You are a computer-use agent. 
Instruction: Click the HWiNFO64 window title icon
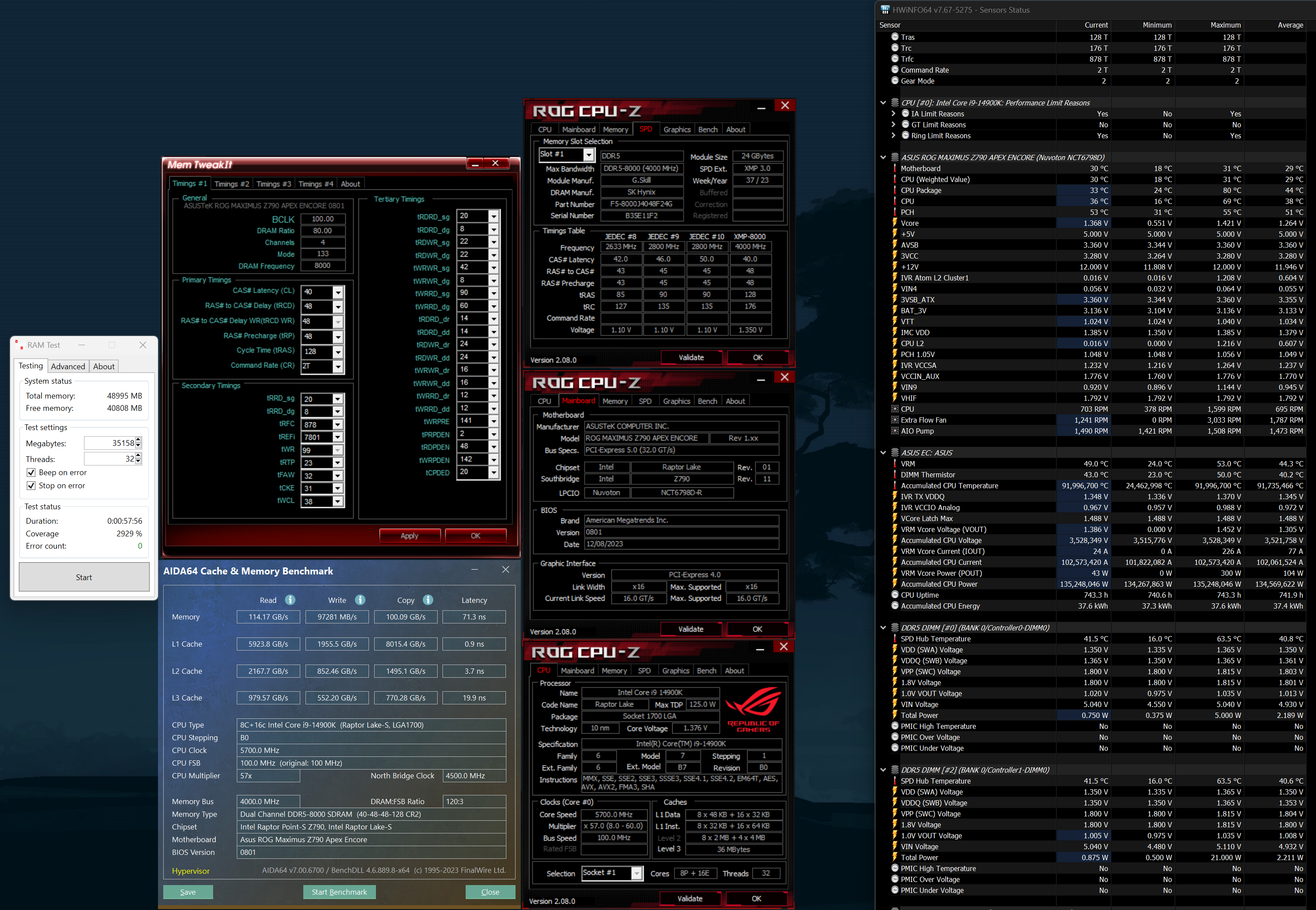(x=885, y=10)
